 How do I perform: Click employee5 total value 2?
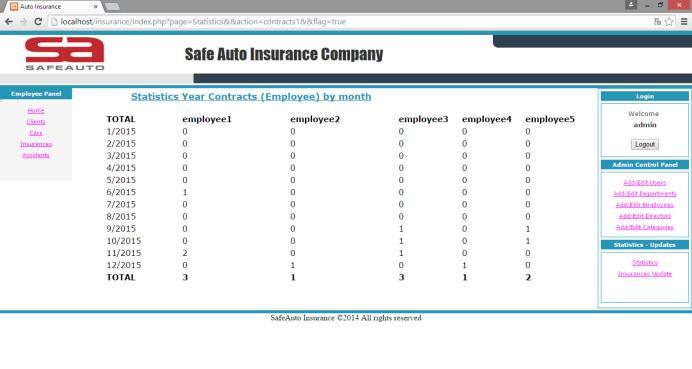(528, 278)
